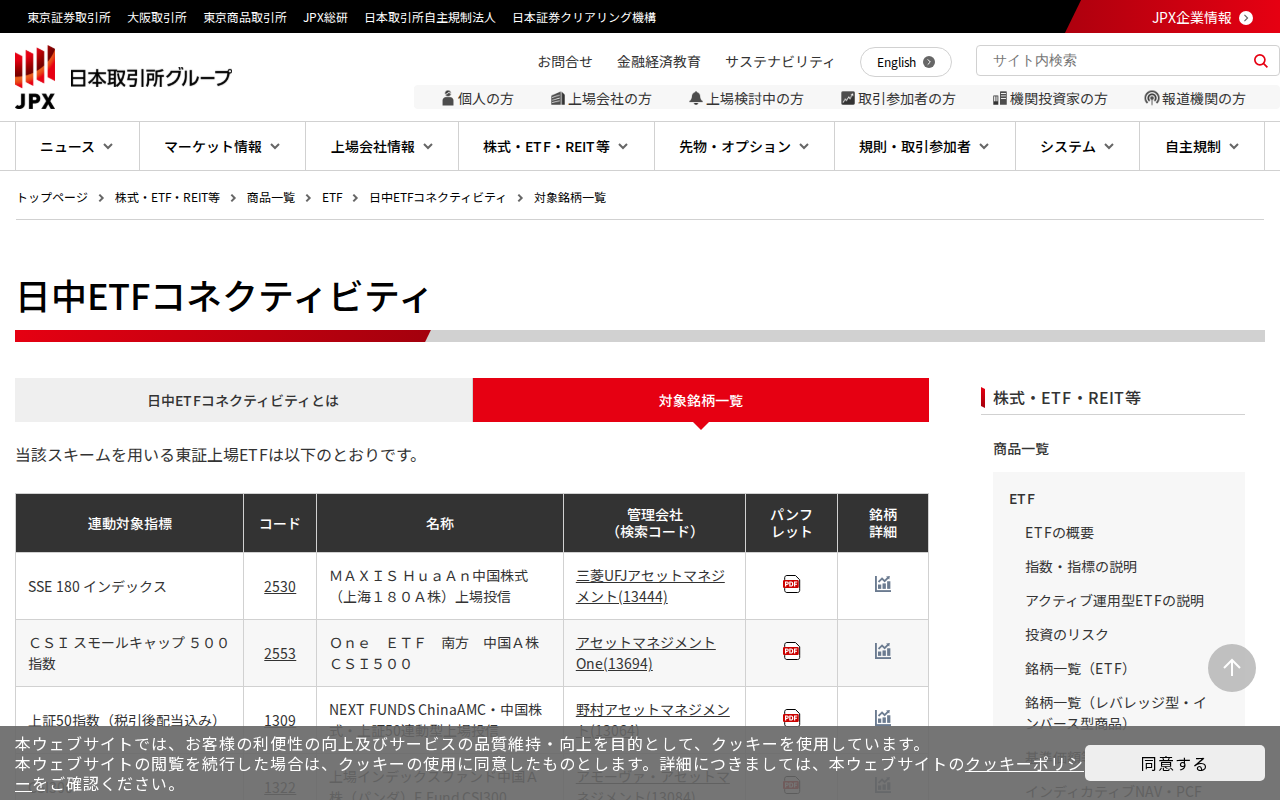Expand the 自主規制 menu

1202,146
